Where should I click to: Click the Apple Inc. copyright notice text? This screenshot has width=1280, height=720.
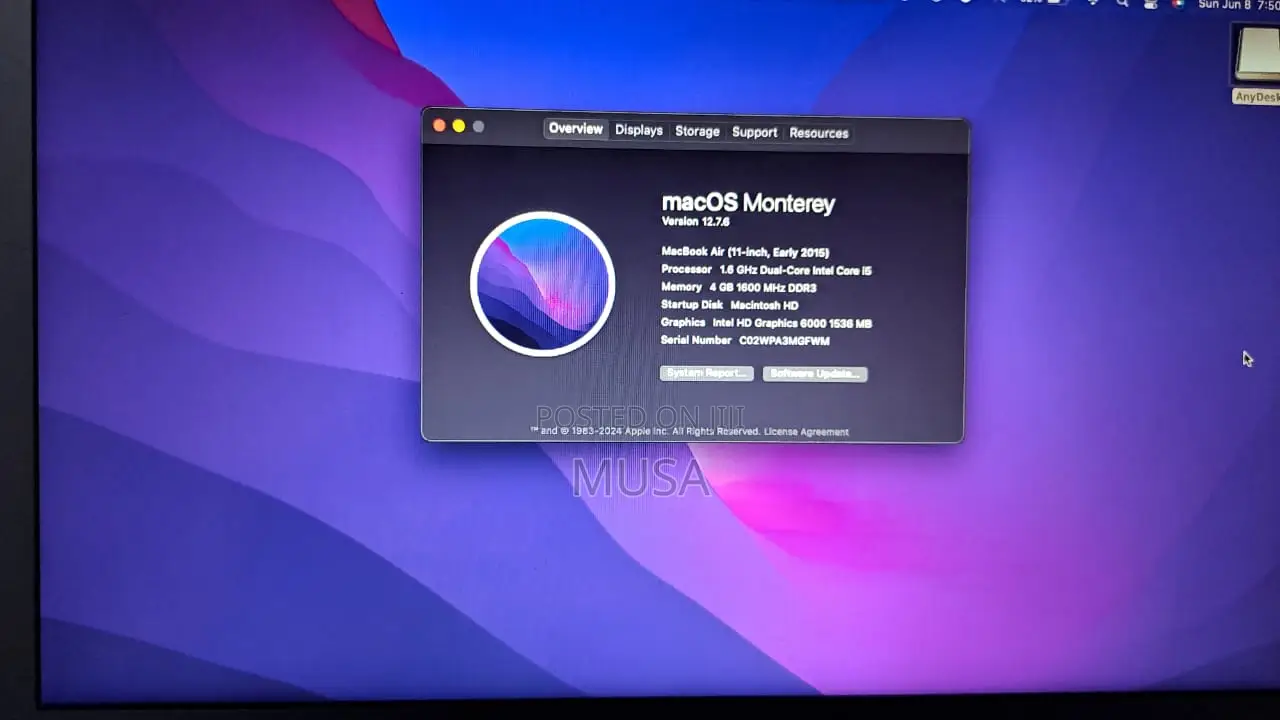point(645,432)
